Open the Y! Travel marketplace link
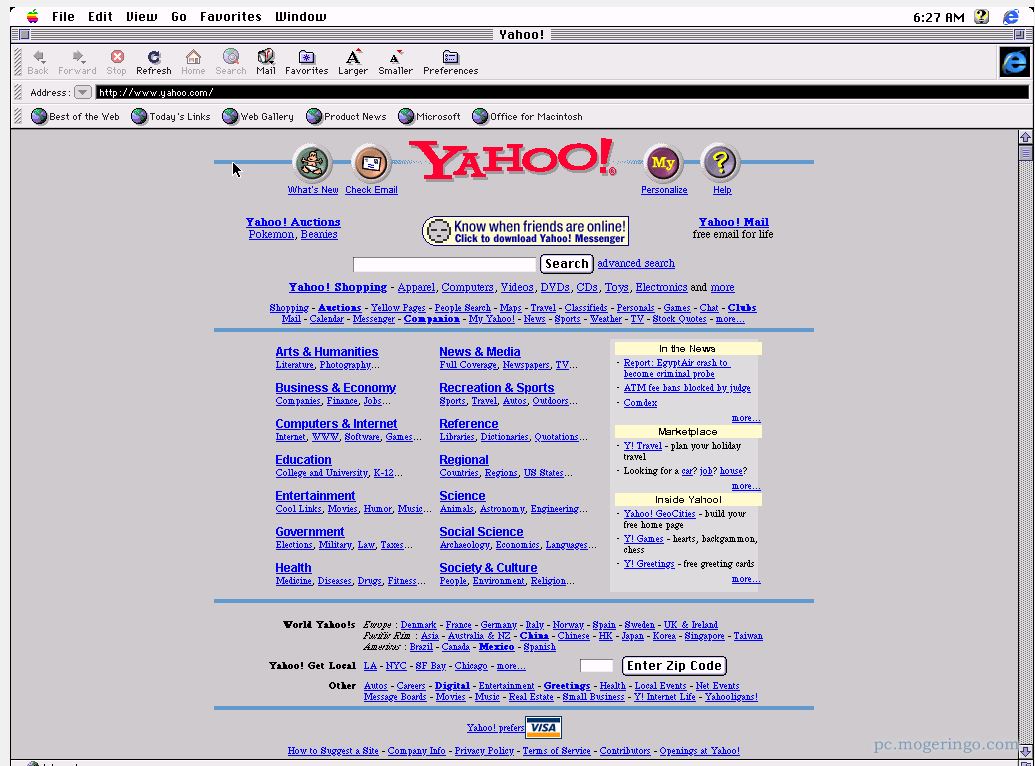 [x=643, y=446]
